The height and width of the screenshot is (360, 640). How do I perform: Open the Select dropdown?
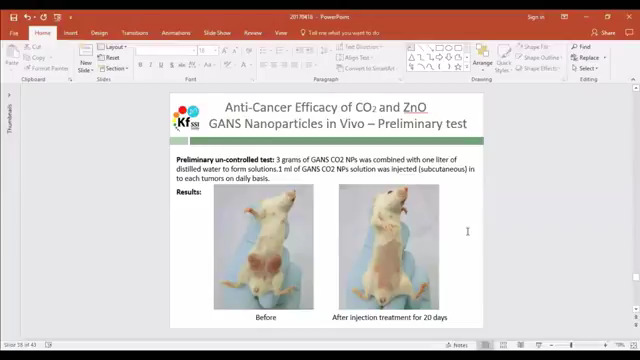pyautogui.click(x=585, y=68)
